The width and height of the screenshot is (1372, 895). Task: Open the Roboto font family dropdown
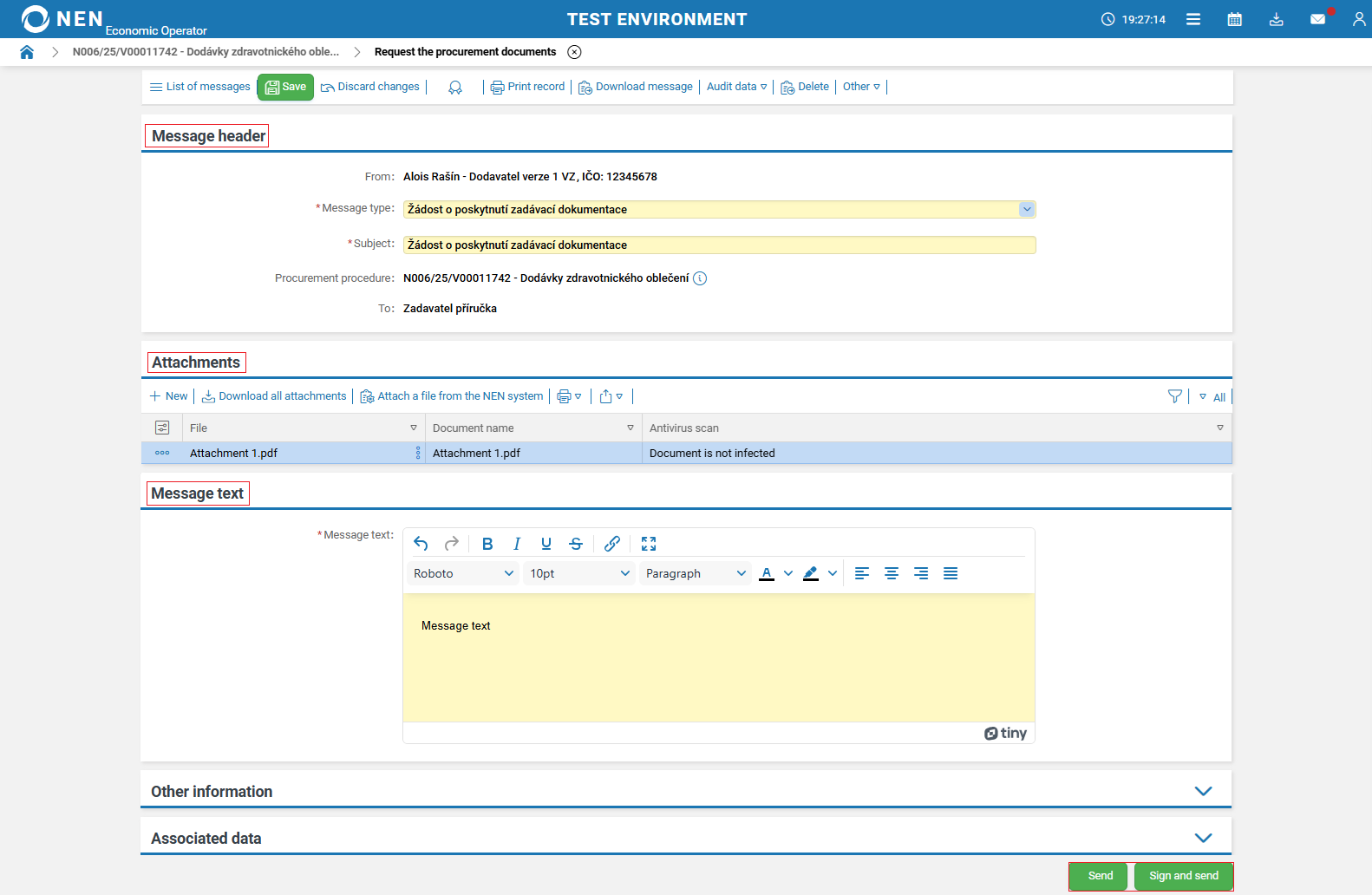point(463,573)
